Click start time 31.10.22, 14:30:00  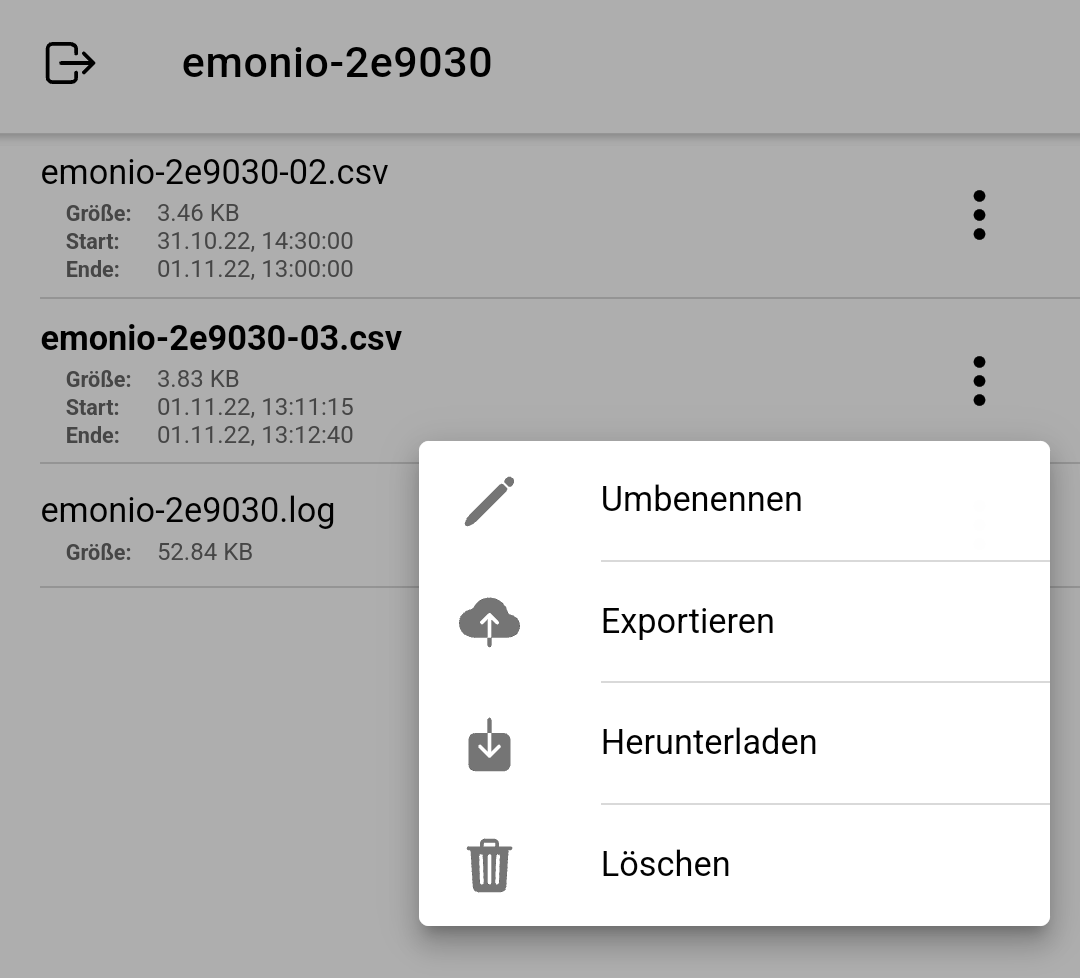(255, 241)
